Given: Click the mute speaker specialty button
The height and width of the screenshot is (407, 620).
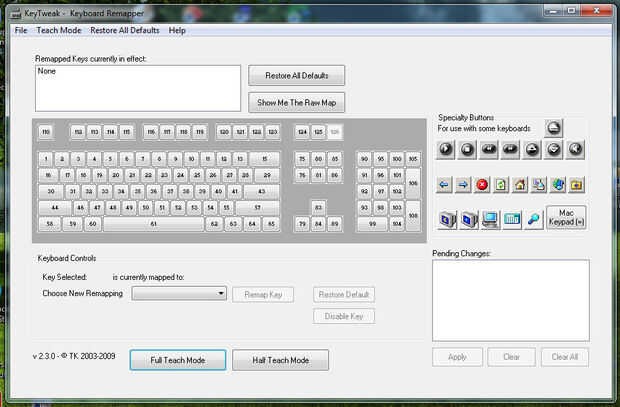Looking at the screenshot, I should pyautogui.click(x=575, y=150).
